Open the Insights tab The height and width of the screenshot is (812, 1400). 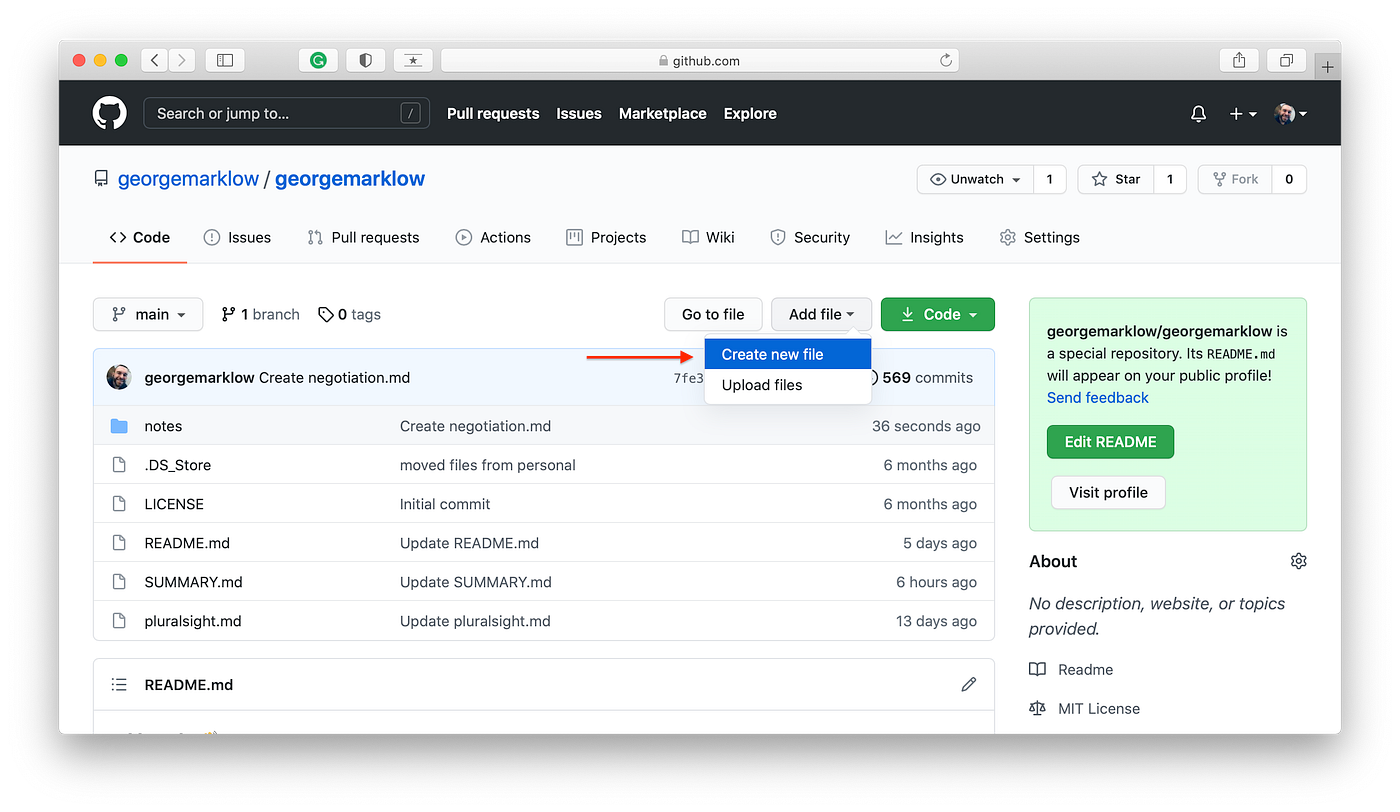click(925, 238)
